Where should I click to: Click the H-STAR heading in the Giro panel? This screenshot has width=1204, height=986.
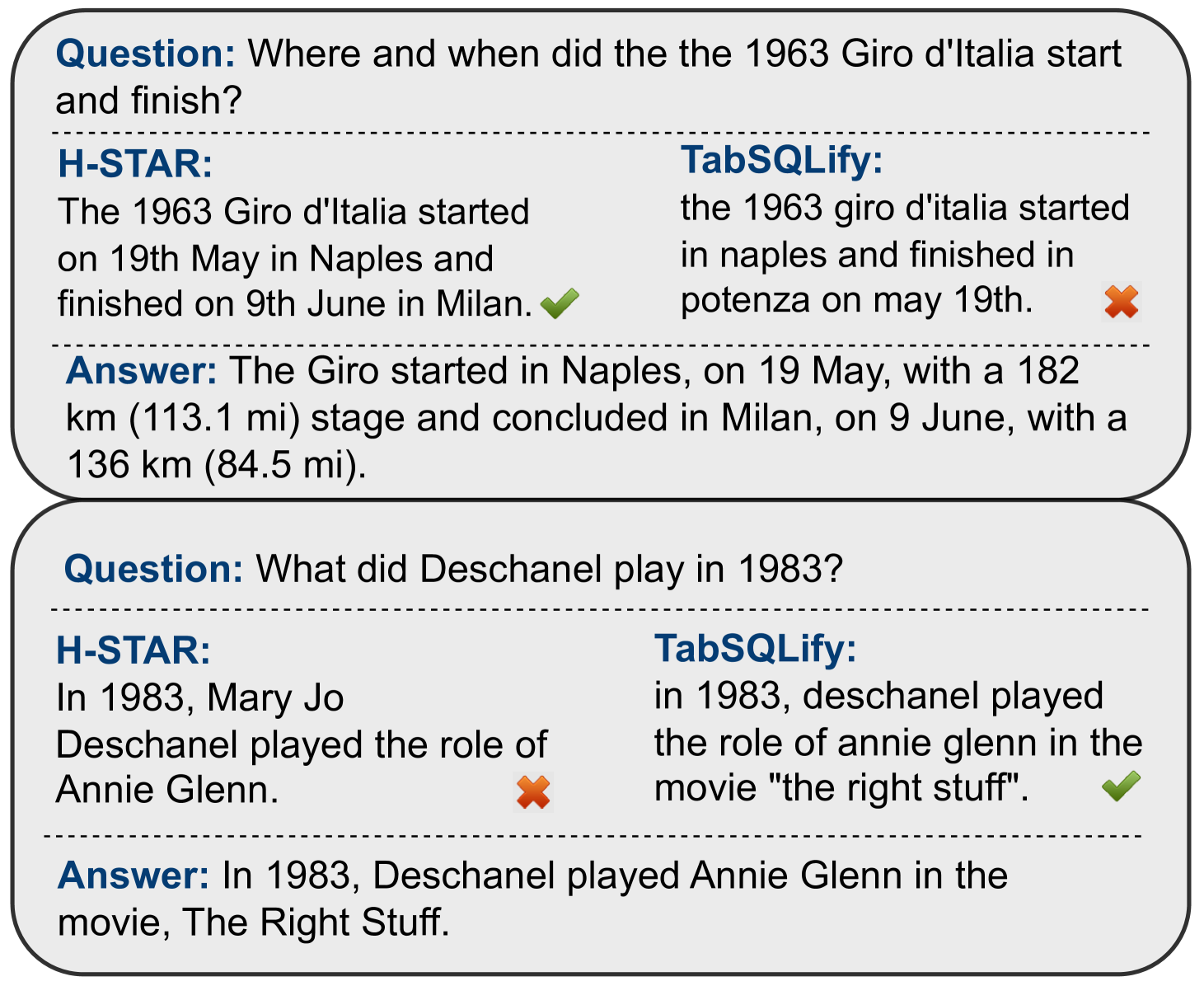click(x=135, y=164)
